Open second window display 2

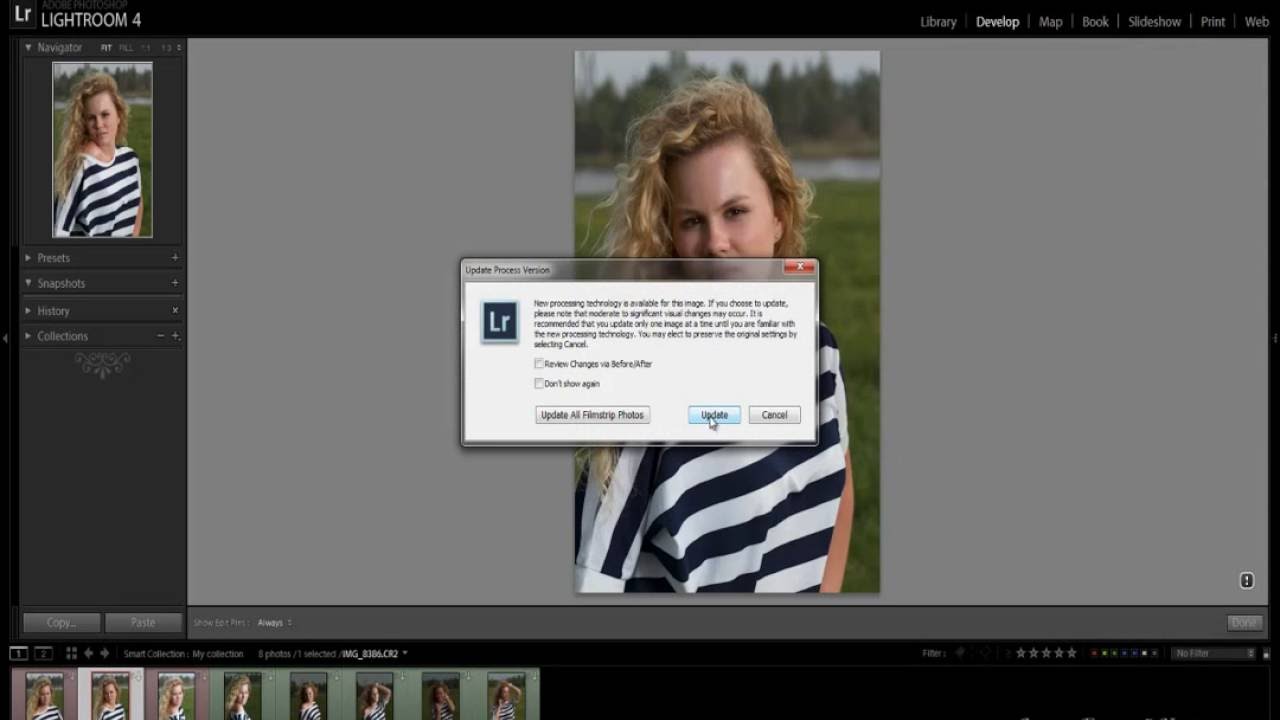[43, 653]
